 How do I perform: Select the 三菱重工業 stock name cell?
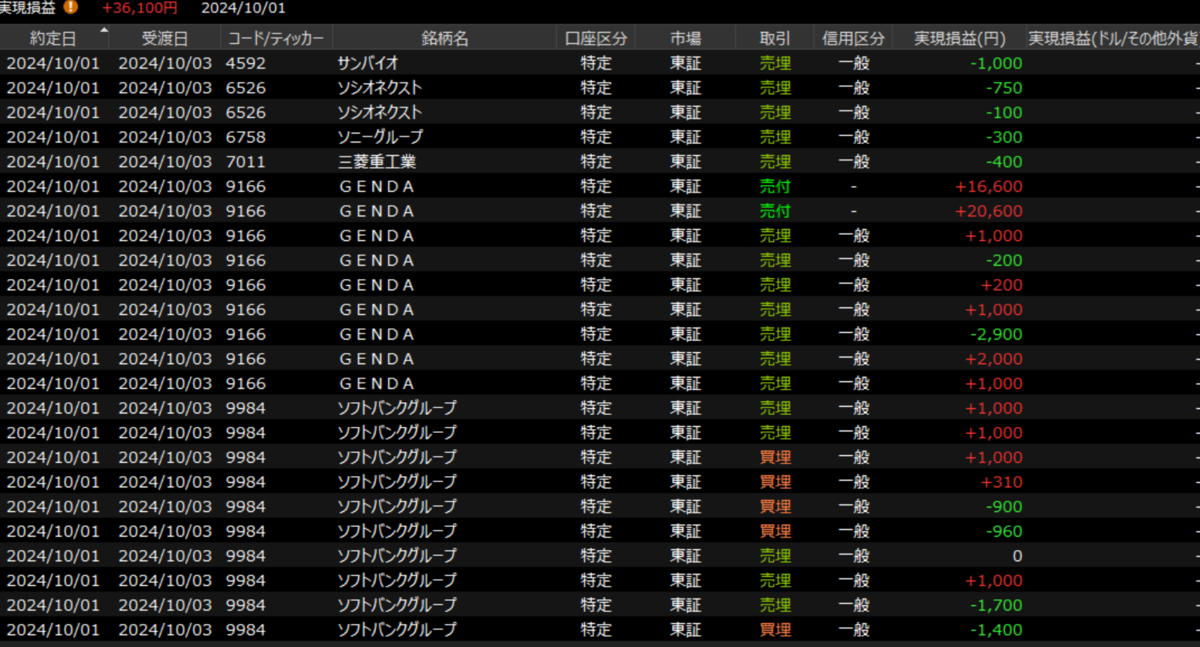(x=377, y=161)
